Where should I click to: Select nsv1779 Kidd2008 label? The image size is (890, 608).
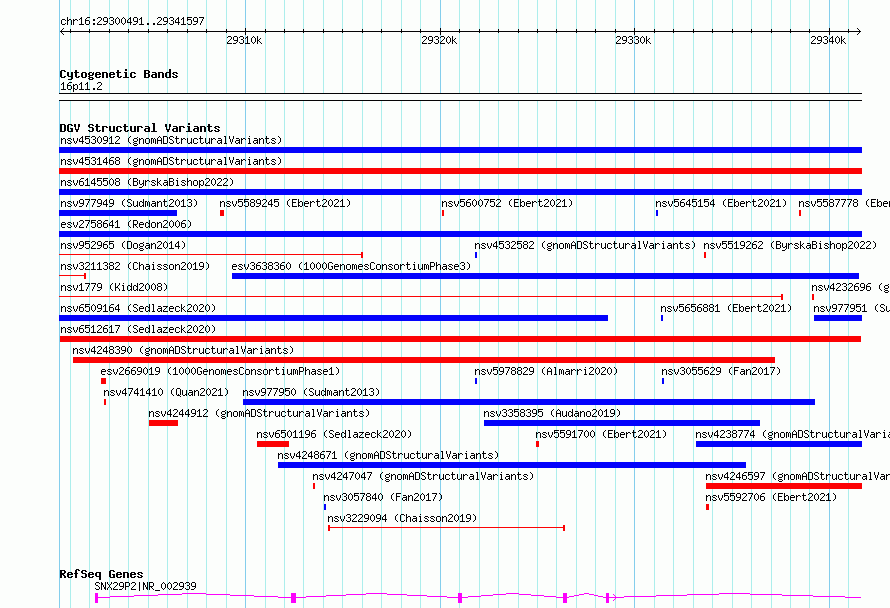pyautogui.click(x=114, y=287)
